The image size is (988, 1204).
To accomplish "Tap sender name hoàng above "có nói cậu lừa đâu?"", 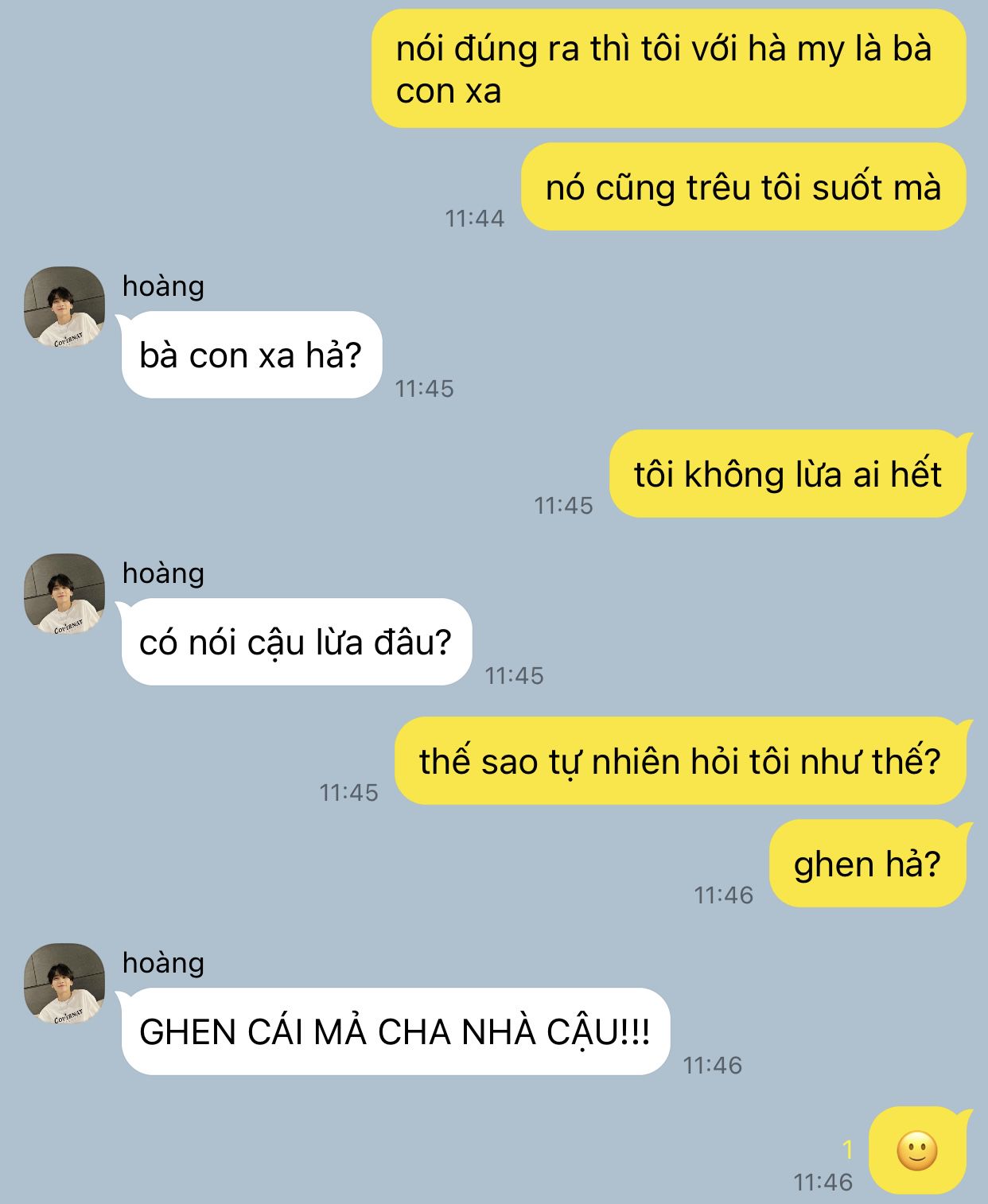I will tap(163, 573).
